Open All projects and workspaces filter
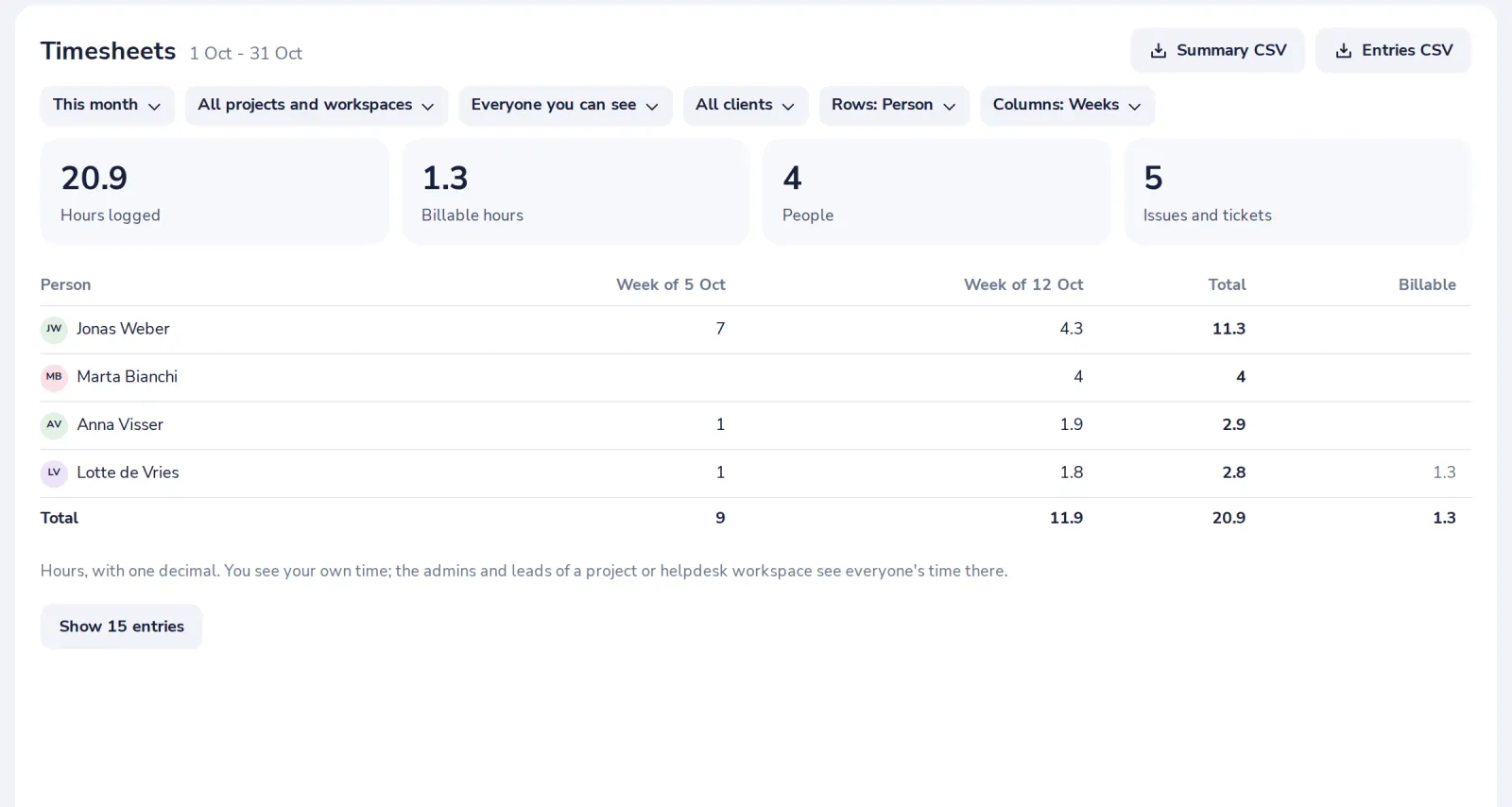 (316, 105)
